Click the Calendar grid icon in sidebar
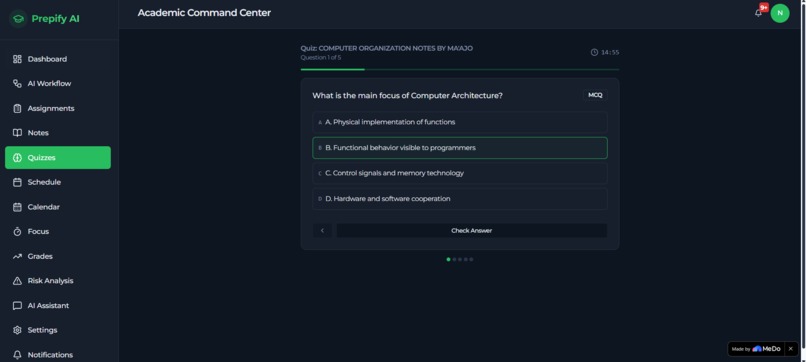 (17, 207)
